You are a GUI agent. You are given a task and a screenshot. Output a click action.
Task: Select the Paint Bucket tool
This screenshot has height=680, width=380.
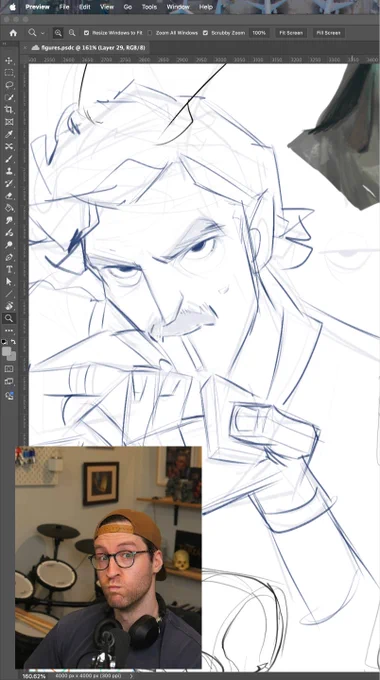[9, 208]
